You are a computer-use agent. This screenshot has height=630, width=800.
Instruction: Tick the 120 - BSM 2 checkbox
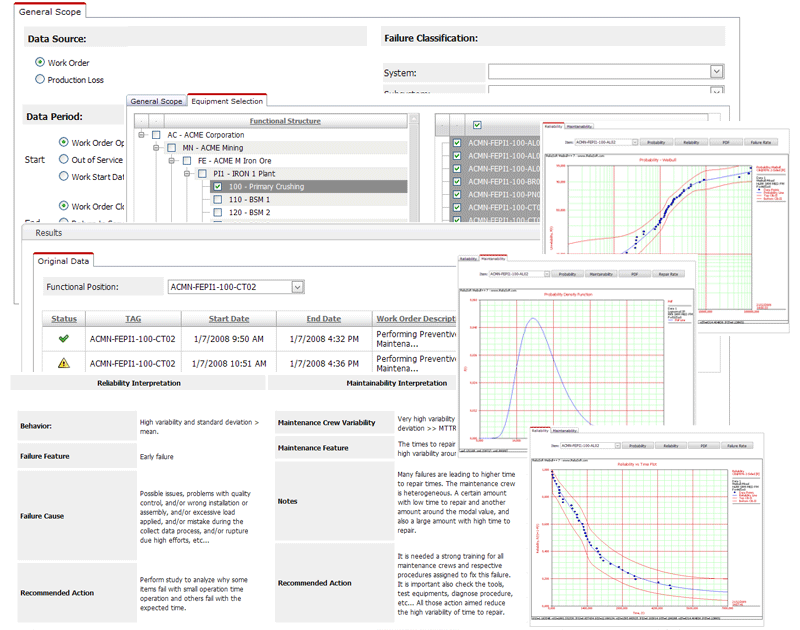tap(218, 213)
